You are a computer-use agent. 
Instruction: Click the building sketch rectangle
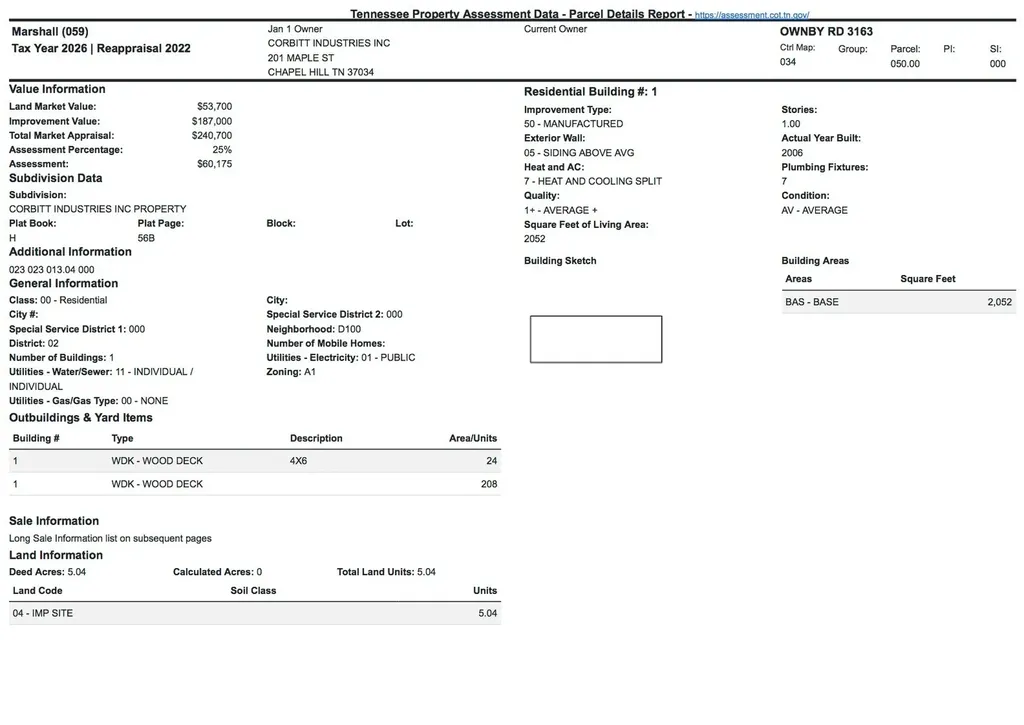[x=596, y=339]
